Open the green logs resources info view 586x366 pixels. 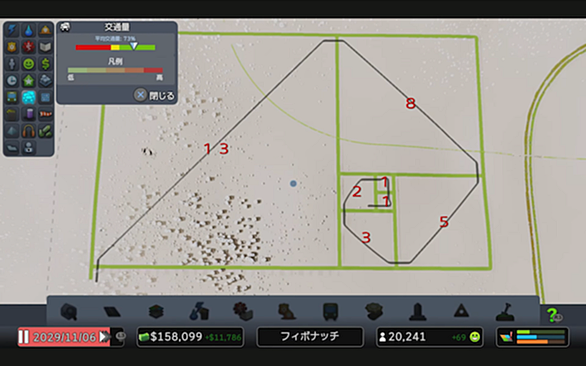[x=45, y=131]
